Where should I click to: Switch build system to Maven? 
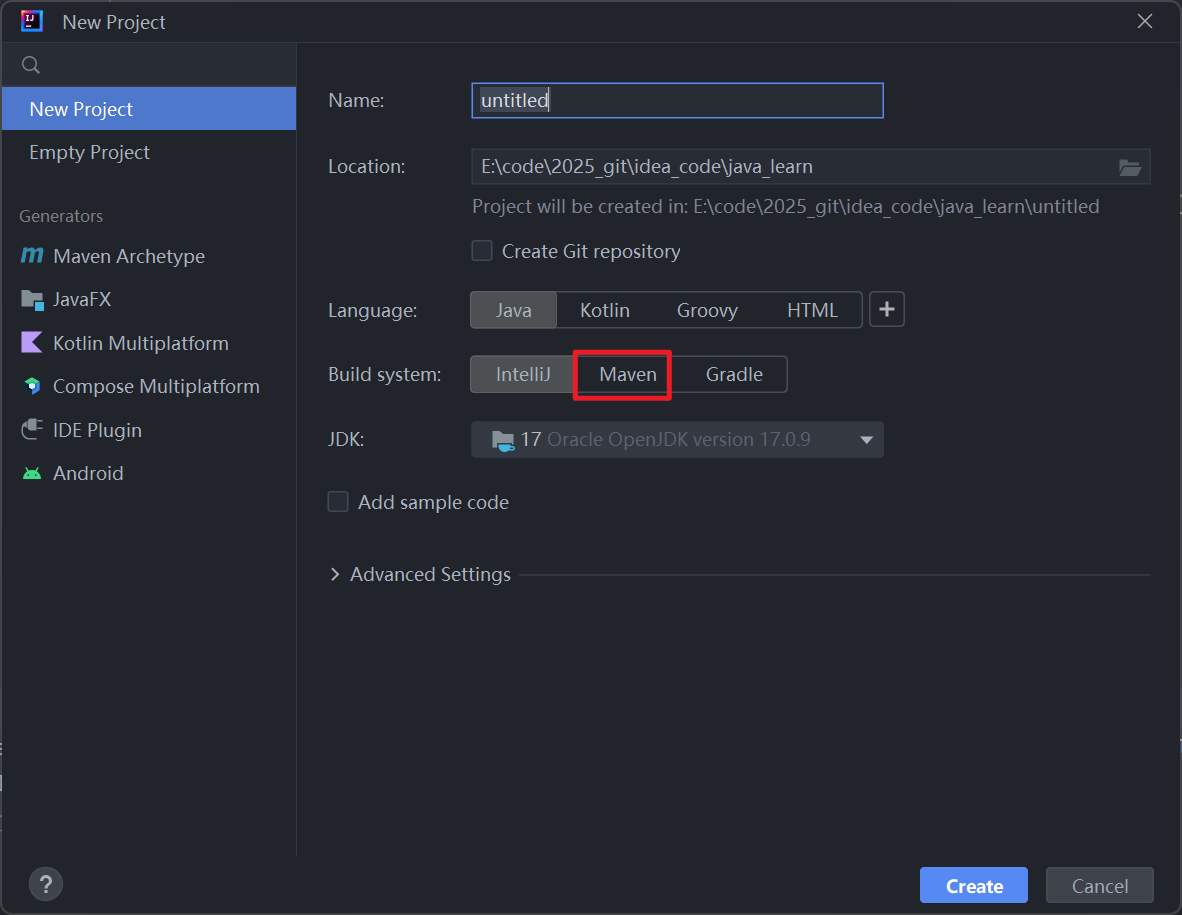pos(627,375)
